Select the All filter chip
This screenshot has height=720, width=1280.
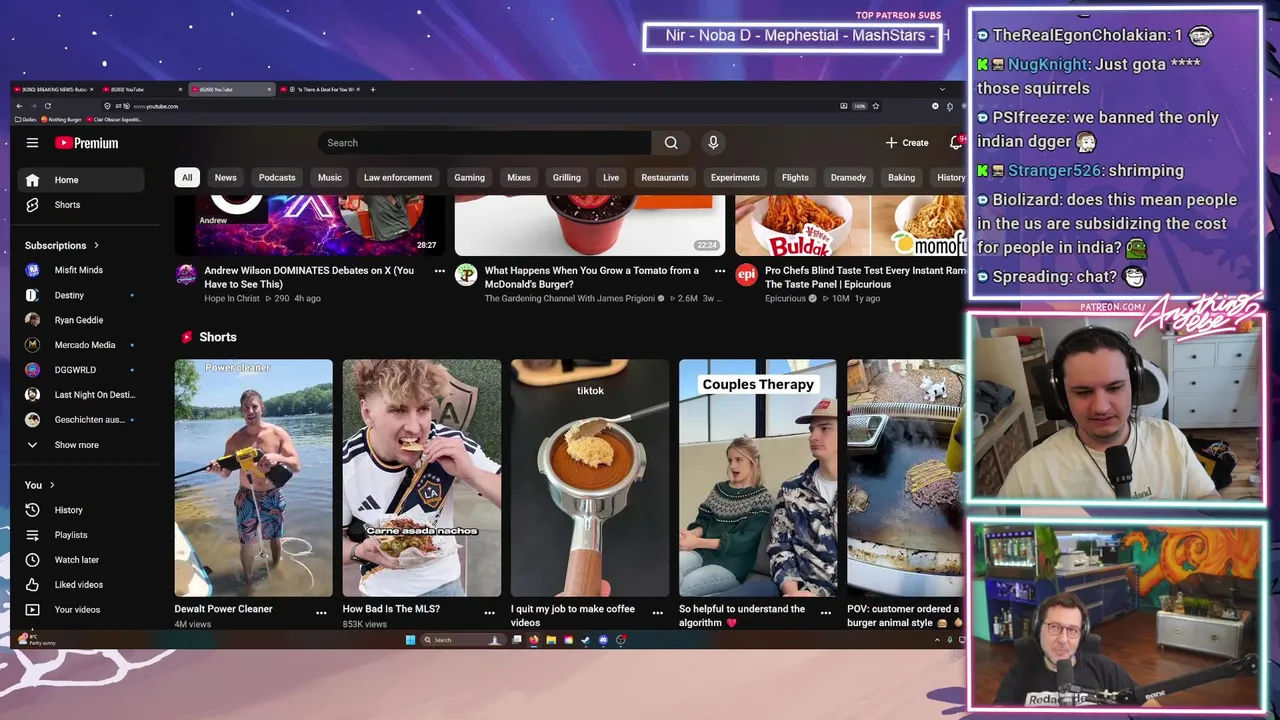click(186, 178)
